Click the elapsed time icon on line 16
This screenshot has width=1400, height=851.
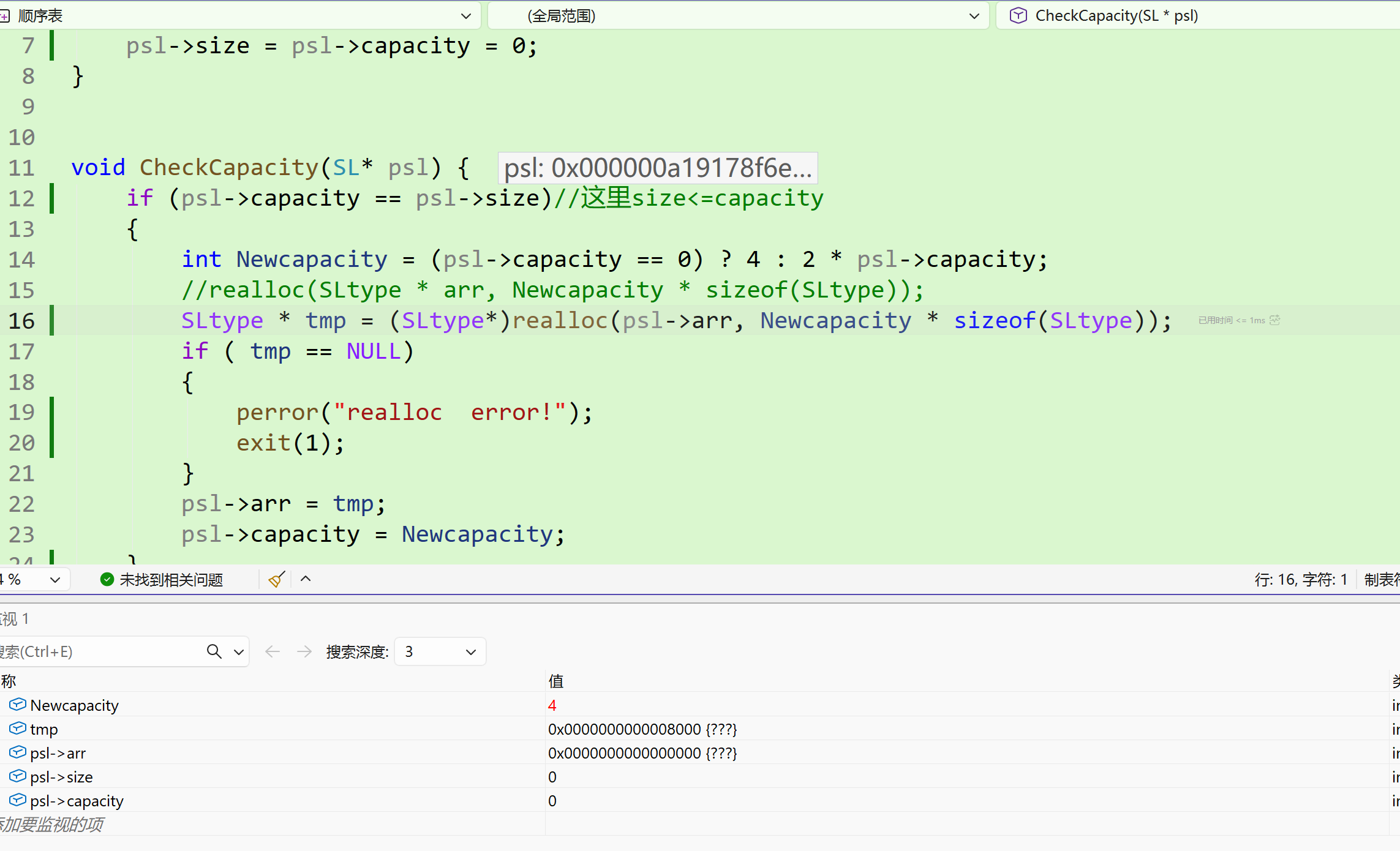(1275, 320)
